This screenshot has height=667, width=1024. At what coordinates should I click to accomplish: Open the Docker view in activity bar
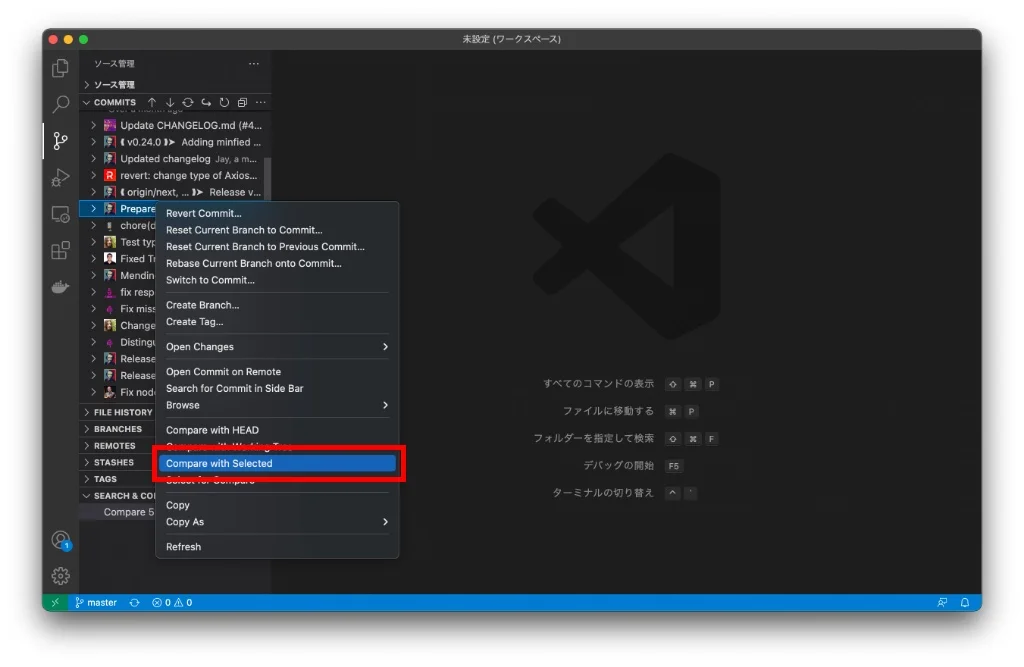coord(60,287)
